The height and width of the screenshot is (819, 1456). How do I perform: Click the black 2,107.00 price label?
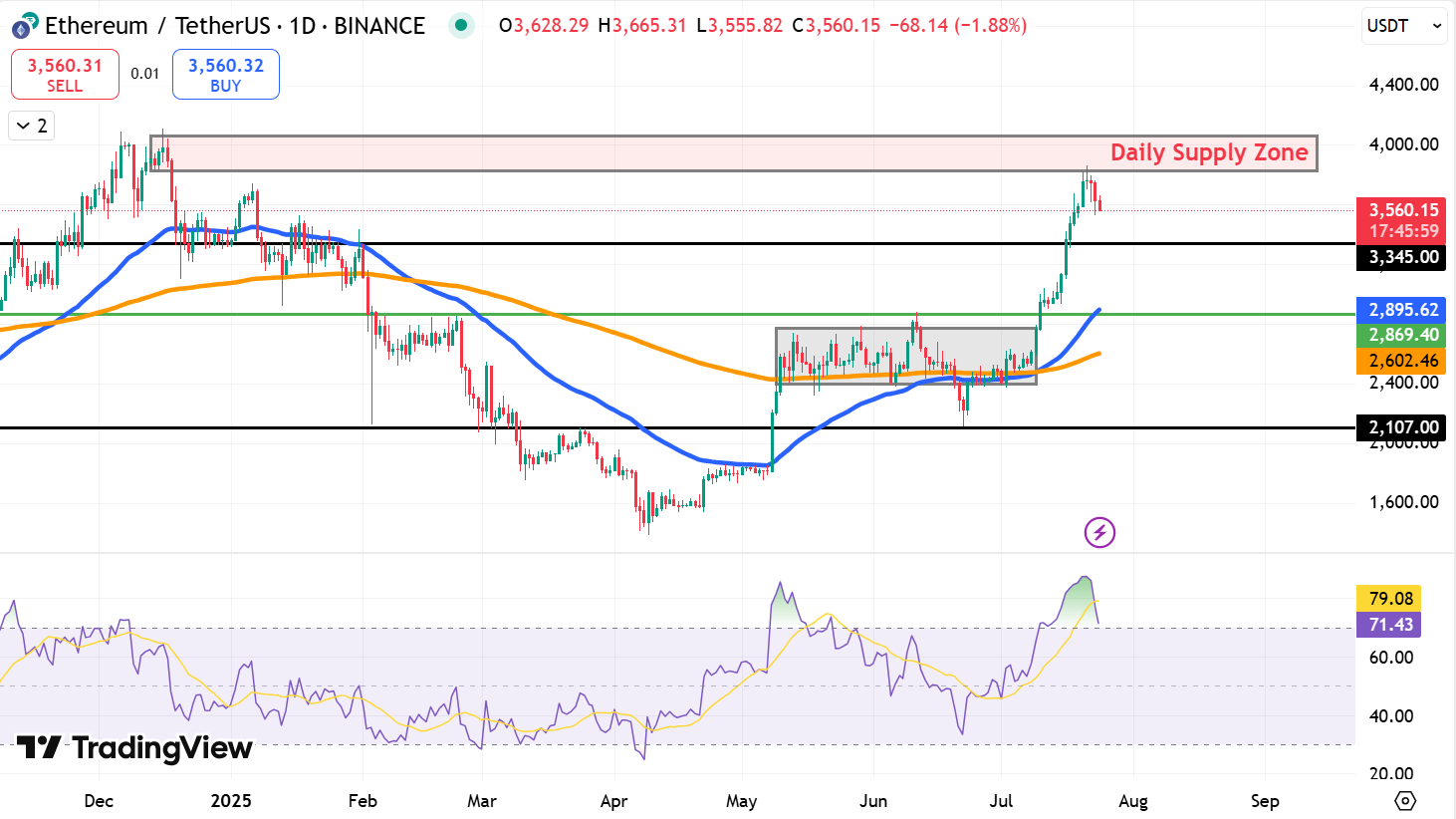click(1402, 427)
